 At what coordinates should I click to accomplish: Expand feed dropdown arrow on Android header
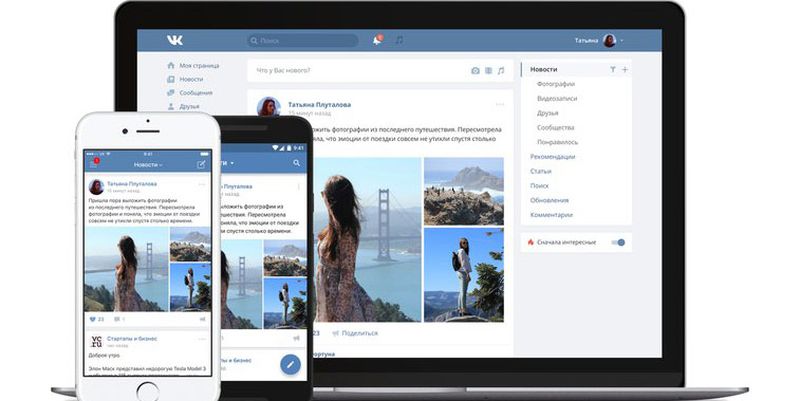click(x=232, y=163)
